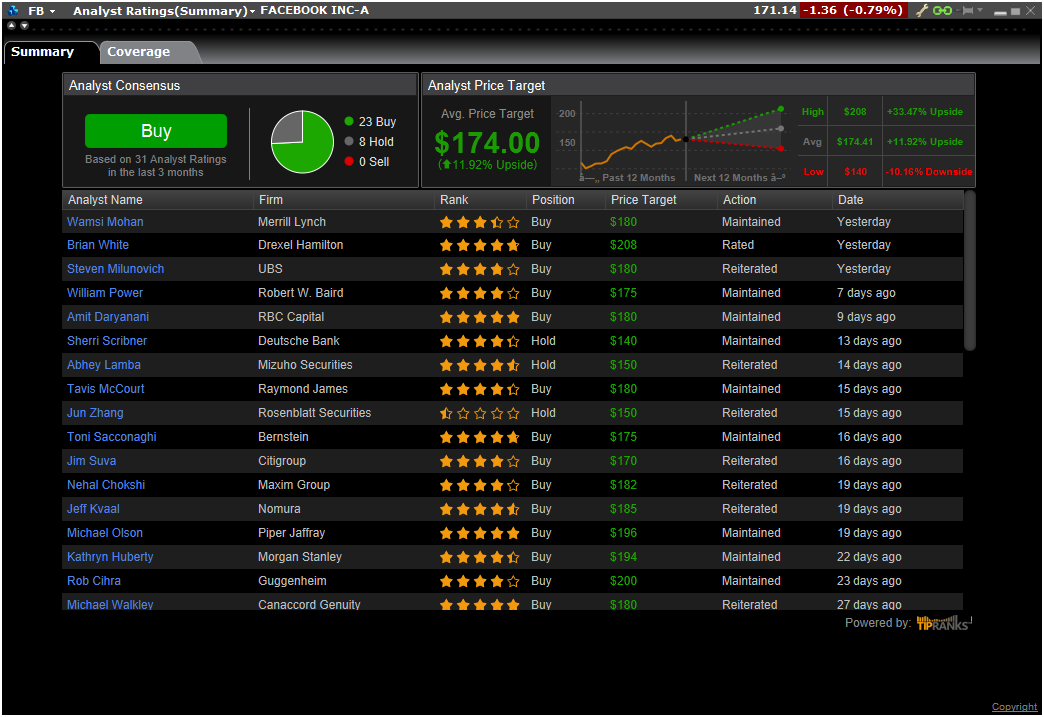Click the analyst consensus pie chart
The height and width of the screenshot is (717, 1044).
(x=302, y=141)
